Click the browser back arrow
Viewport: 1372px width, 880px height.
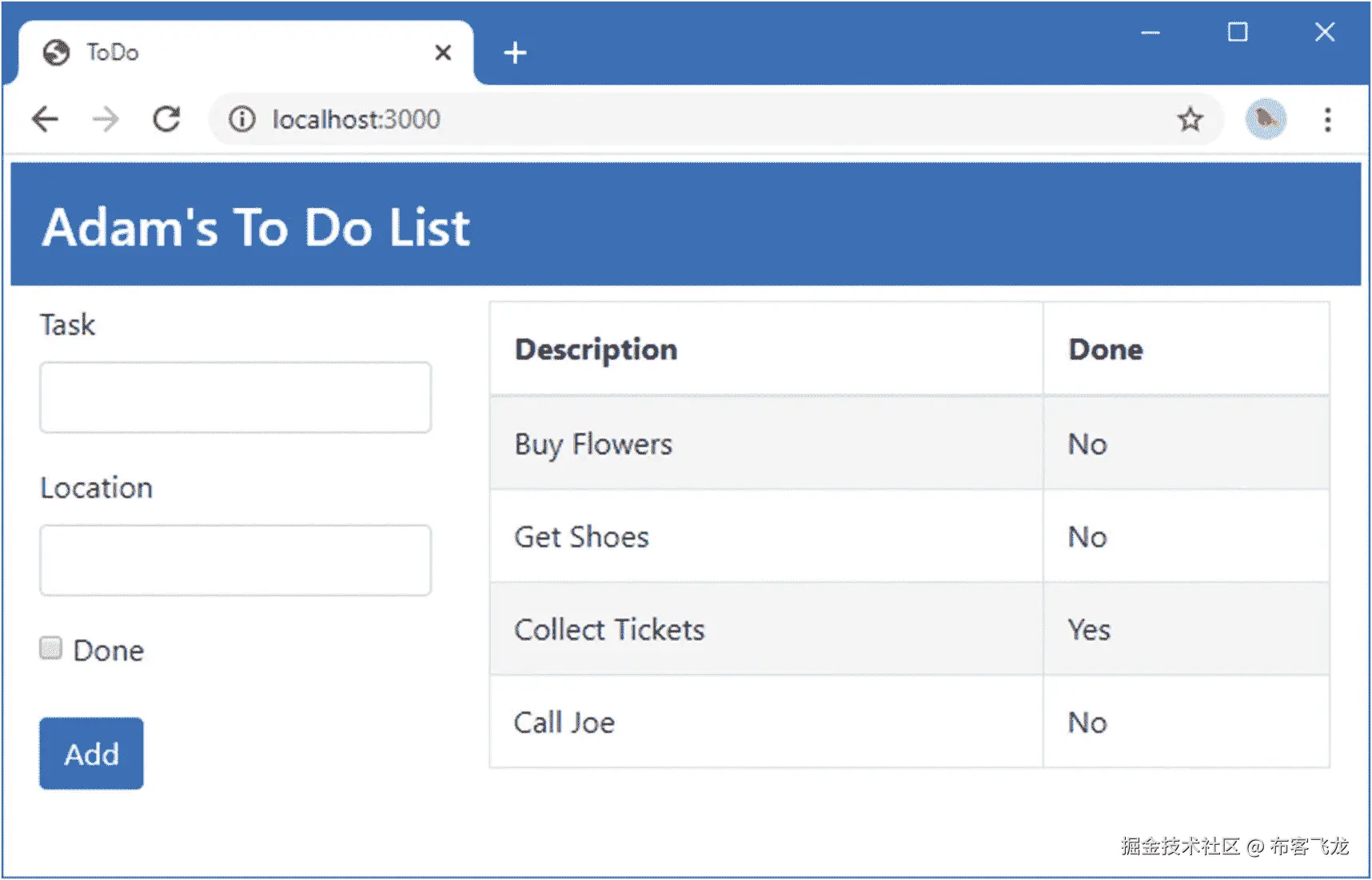pyautogui.click(x=46, y=120)
